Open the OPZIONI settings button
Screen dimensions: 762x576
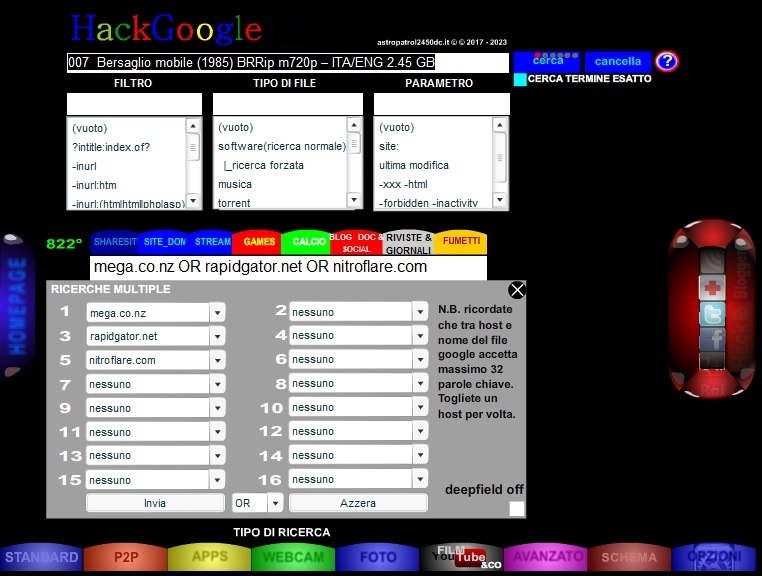[x=714, y=557]
